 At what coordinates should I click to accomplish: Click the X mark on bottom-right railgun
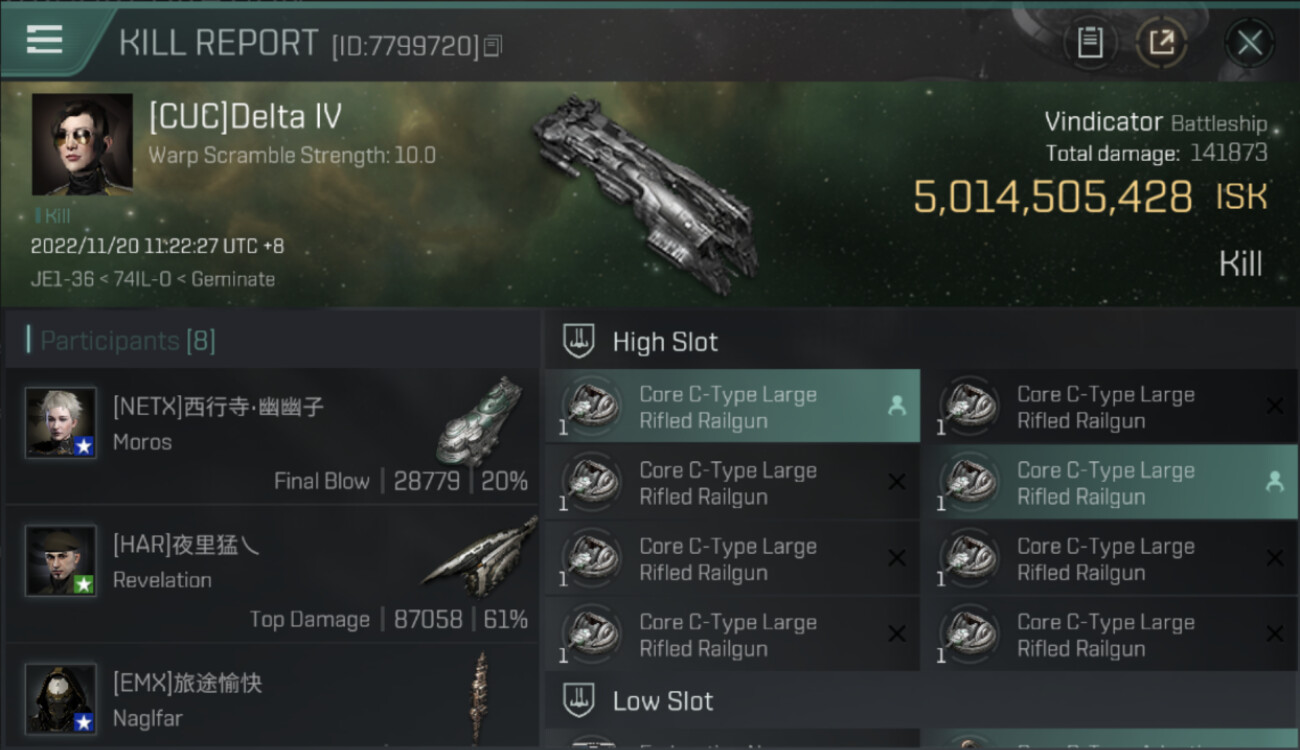(x=1275, y=634)
